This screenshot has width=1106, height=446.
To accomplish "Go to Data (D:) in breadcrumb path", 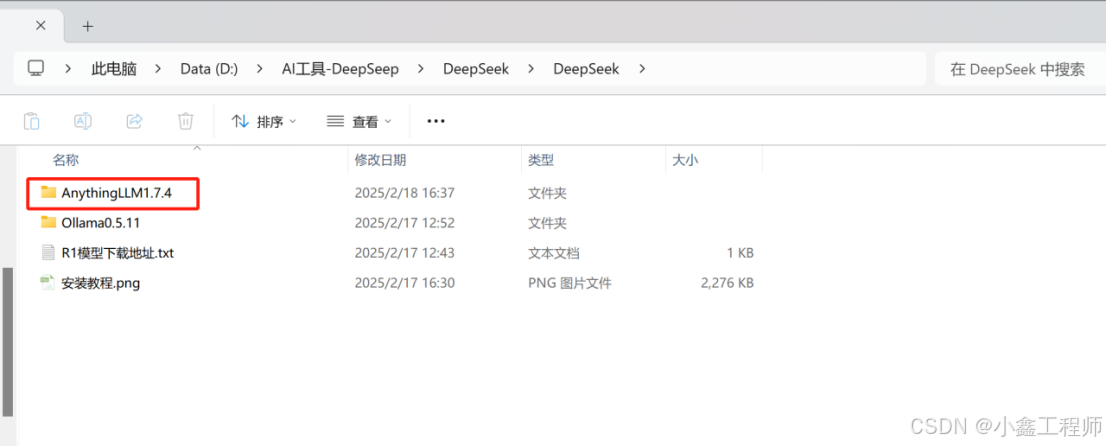I will pos(209,68).
